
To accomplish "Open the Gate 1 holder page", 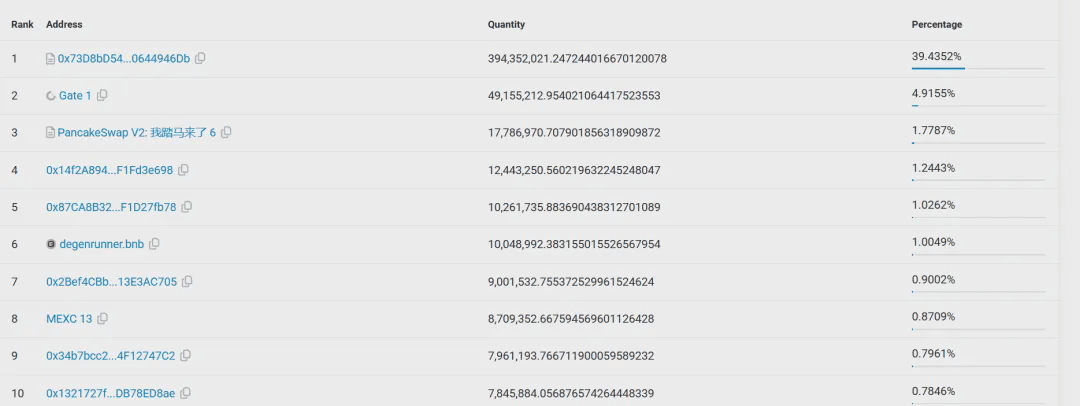I will [x=75, y=96].
